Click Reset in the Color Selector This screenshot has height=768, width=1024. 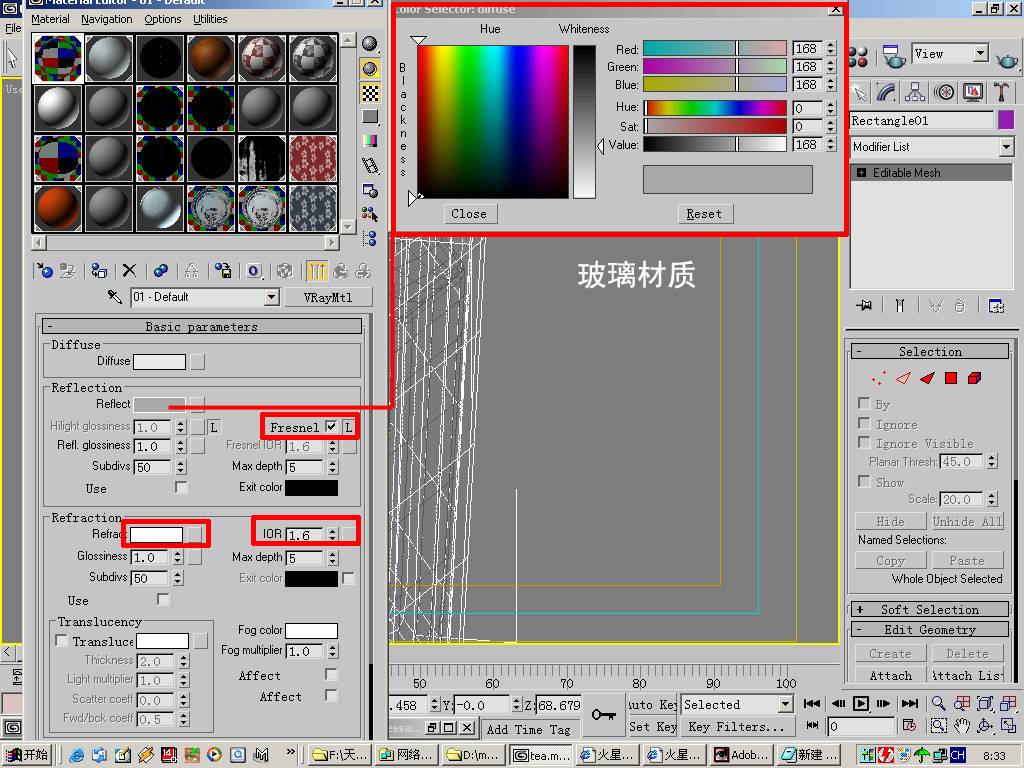pyautogui.click(x=704, y=214)
